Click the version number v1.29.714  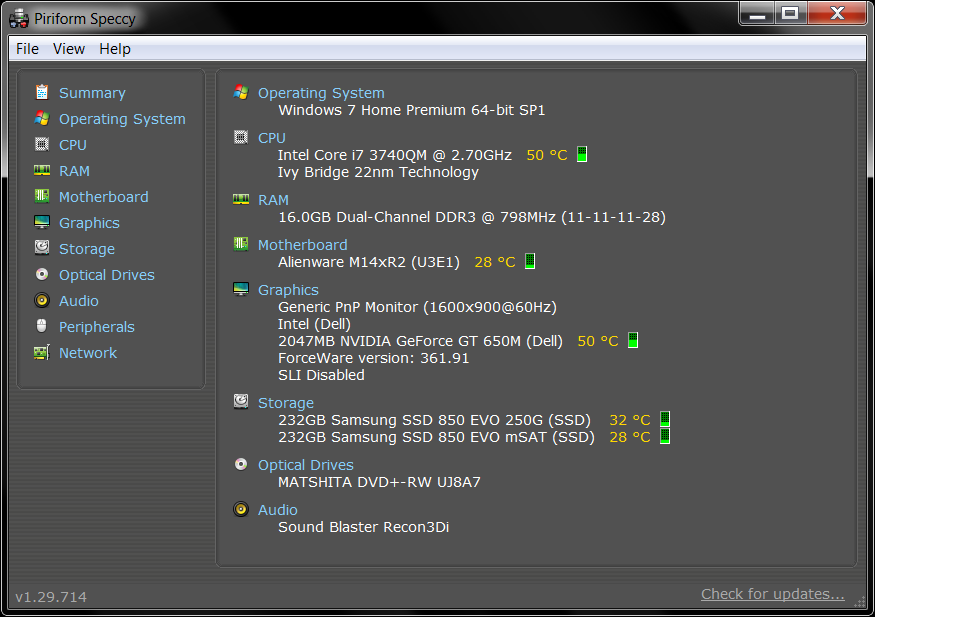(51, 597)
